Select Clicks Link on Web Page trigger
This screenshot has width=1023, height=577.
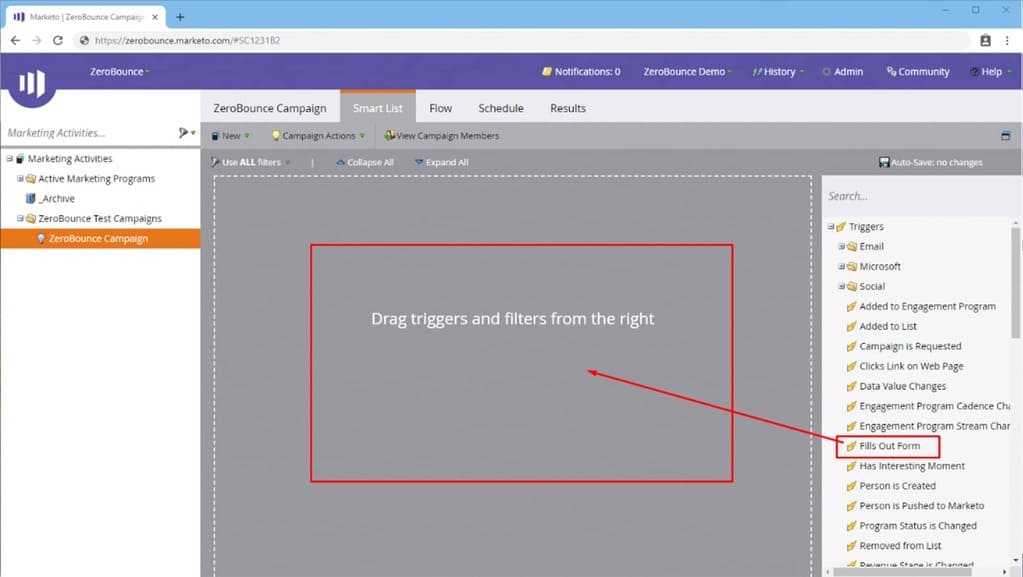(x=911, y=366)
